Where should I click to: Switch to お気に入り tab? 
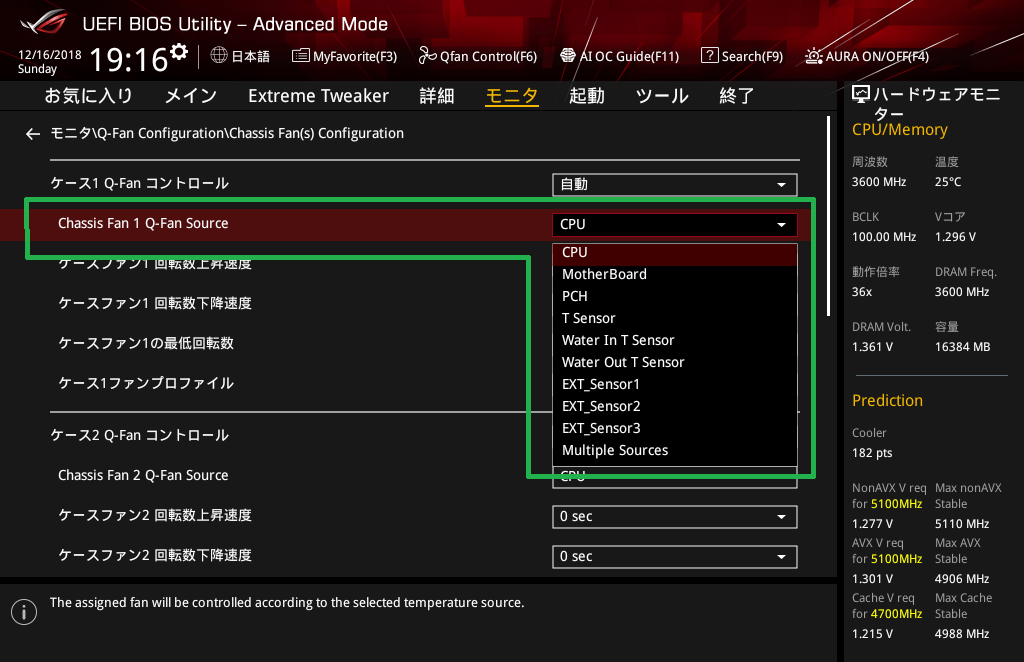click(89, 96)
